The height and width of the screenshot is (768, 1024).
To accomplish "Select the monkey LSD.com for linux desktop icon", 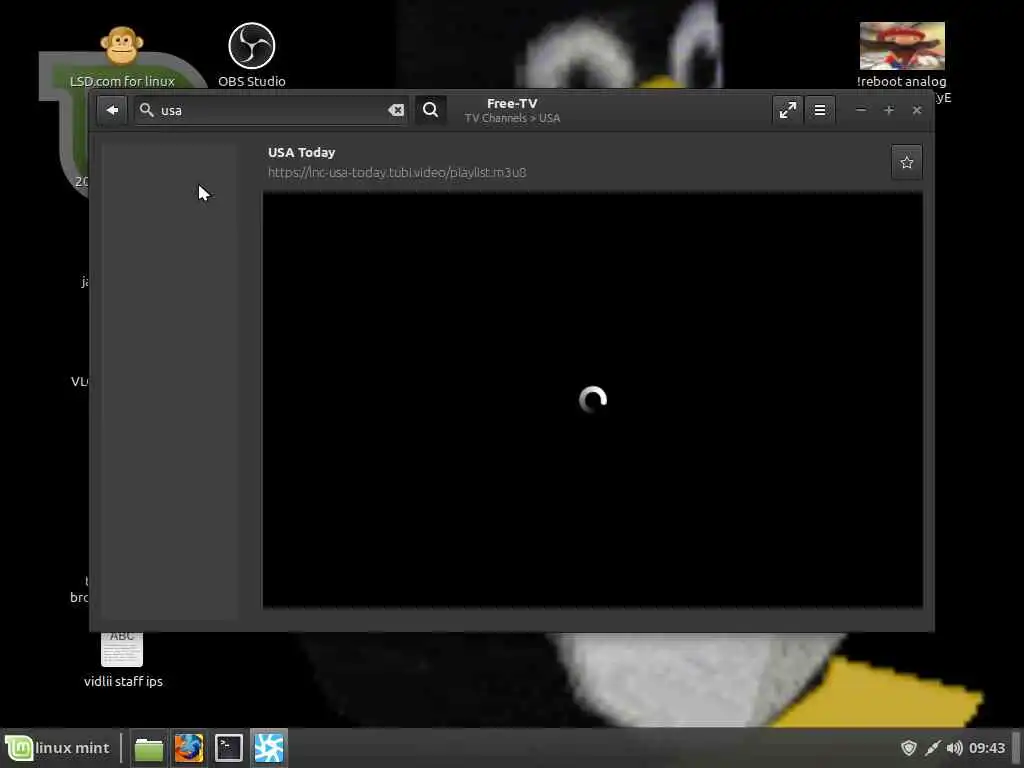I will point(122,57).
